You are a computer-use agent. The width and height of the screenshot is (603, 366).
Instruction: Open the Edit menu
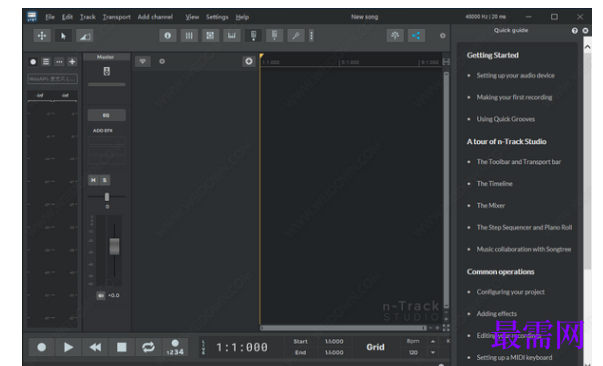[67, 17]
